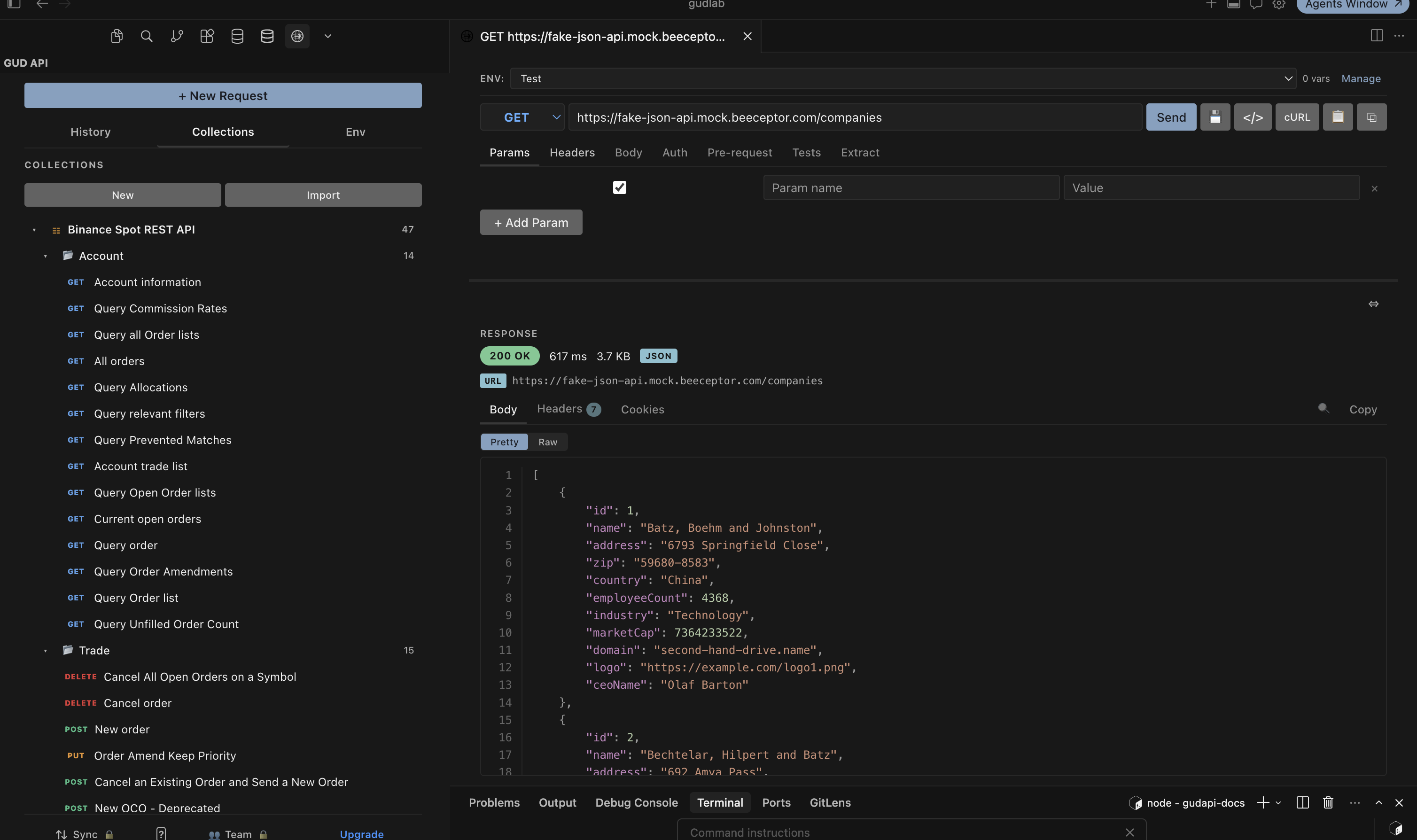Click the Manage environments link

[1361, 78]
